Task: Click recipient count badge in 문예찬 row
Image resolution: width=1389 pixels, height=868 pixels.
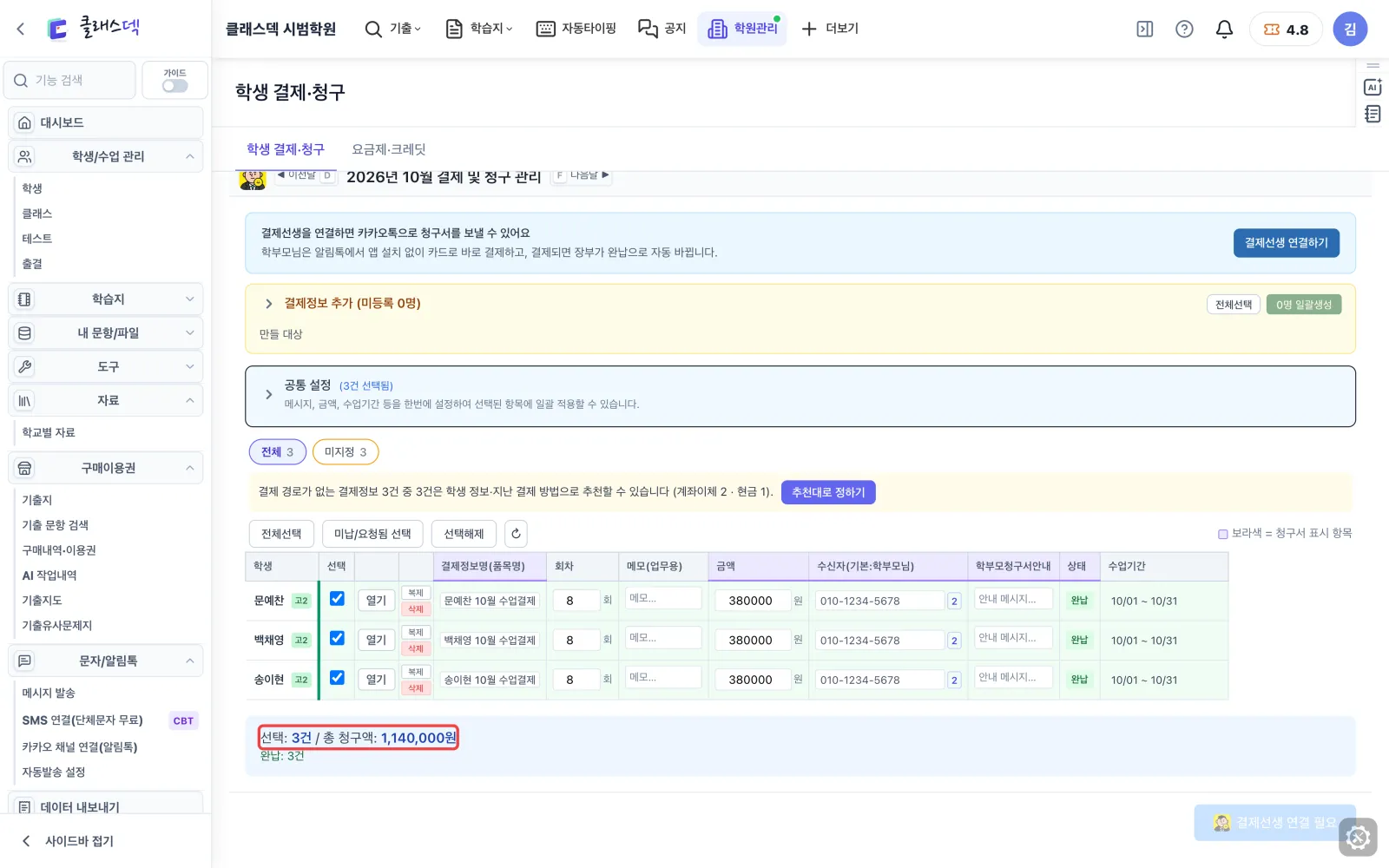Action: tap(954, 601)
